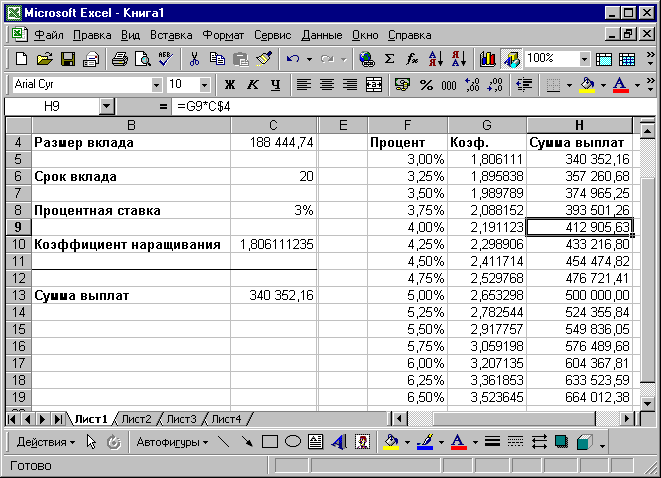Toggle the Drawing toolbar icon
Viewport: 661px width, 478px height.
(x=511, y=59)
